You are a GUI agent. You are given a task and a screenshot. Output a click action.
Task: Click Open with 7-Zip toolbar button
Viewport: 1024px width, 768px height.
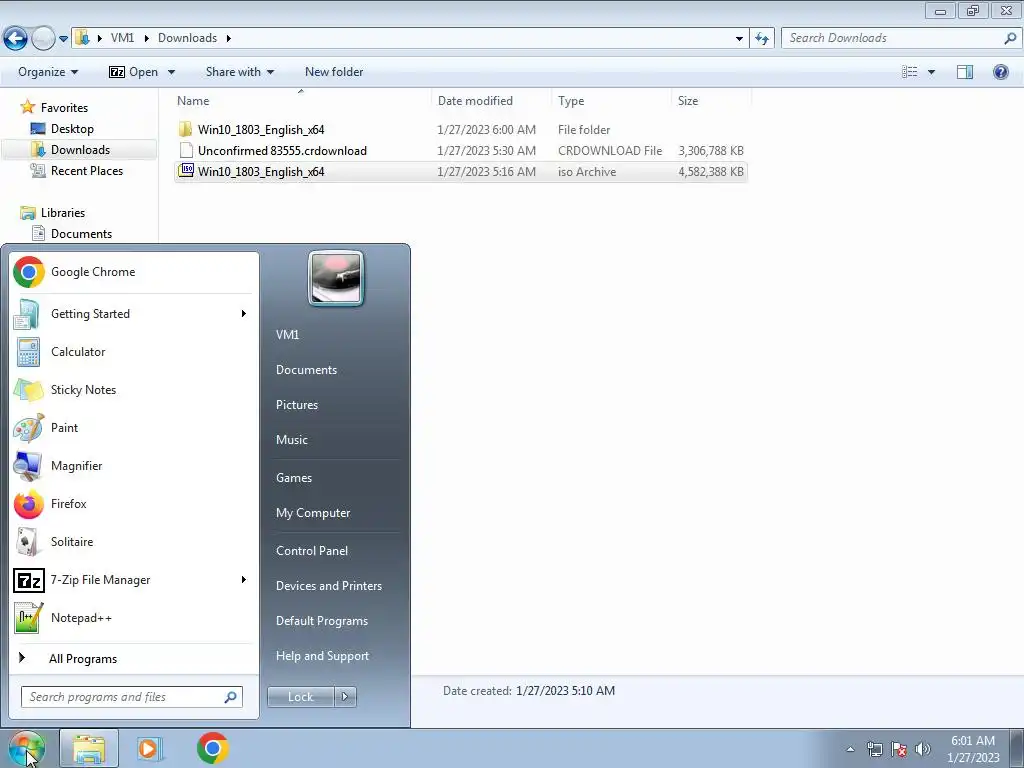(x=134, y=72)
